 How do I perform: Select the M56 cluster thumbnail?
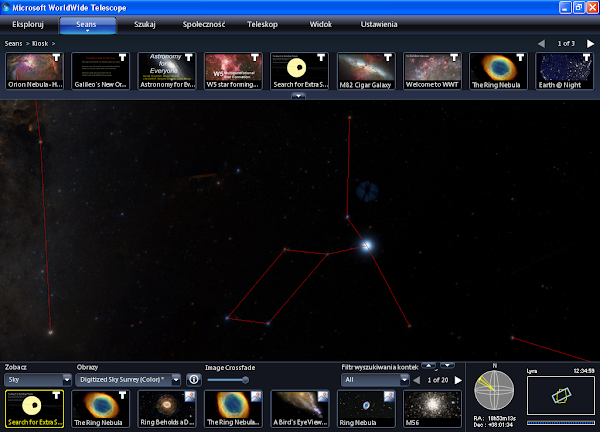[x=432, y=409]
